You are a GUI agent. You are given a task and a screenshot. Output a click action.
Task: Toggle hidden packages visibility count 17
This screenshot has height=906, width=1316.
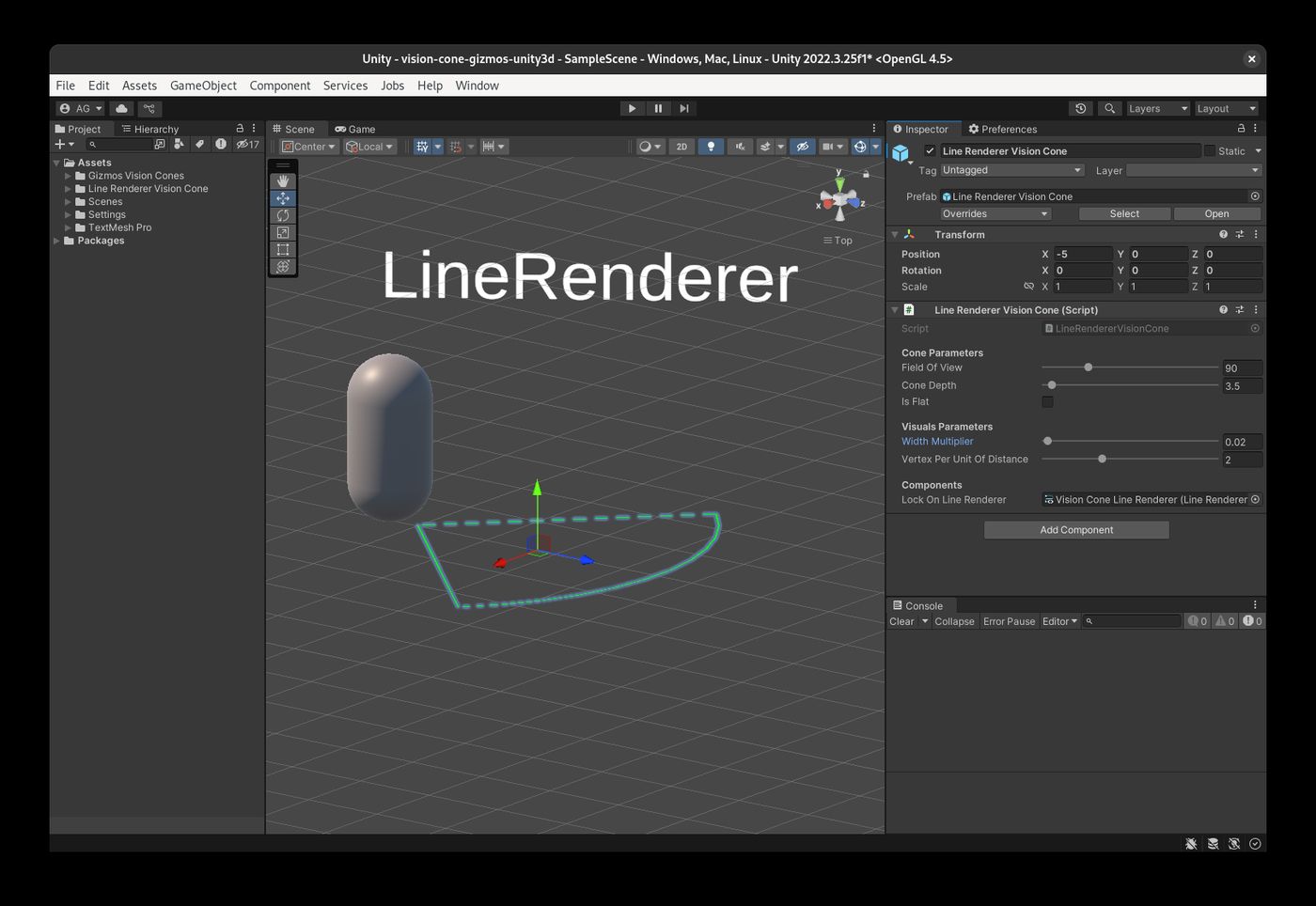pos(247,144)
